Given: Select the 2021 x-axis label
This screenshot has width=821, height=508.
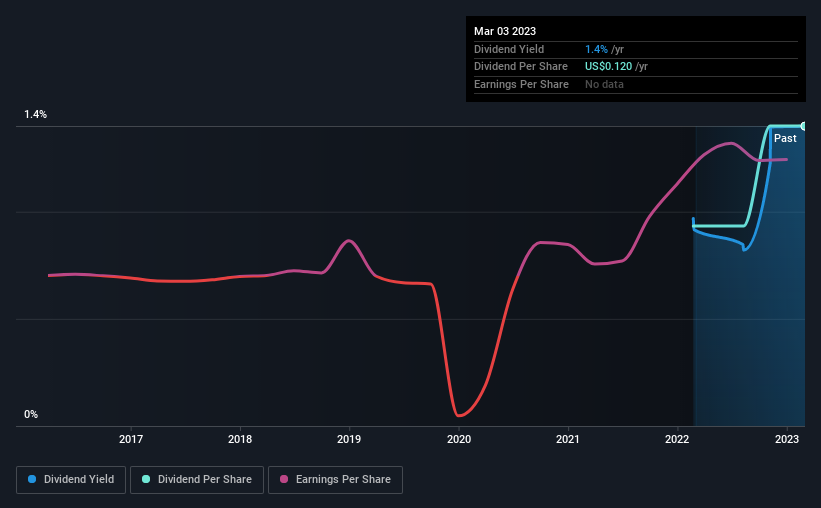Looking at the screenshot, I should click(x=568, y=439).
